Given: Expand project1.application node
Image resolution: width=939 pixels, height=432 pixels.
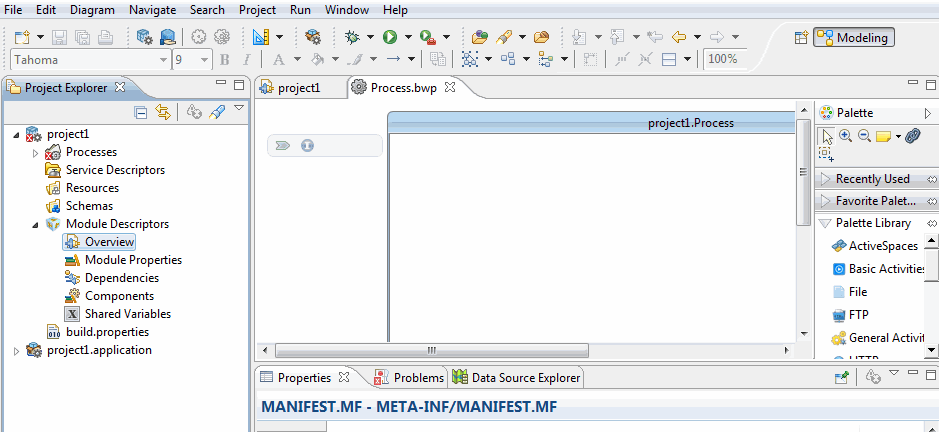Looking at the screenshot, I should pyautogui.click(x=16, y=351).
